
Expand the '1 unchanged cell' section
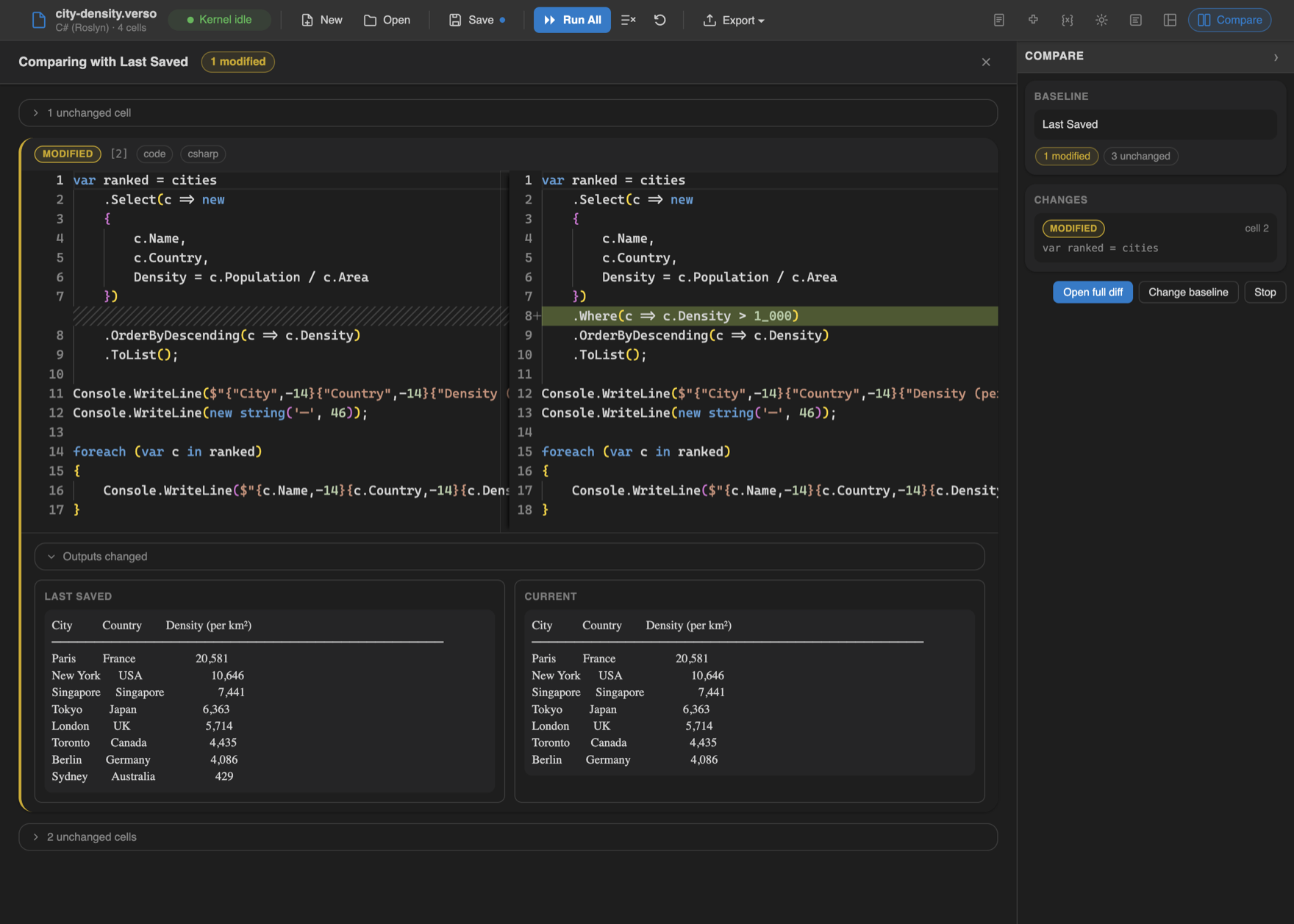click(508, 112)
